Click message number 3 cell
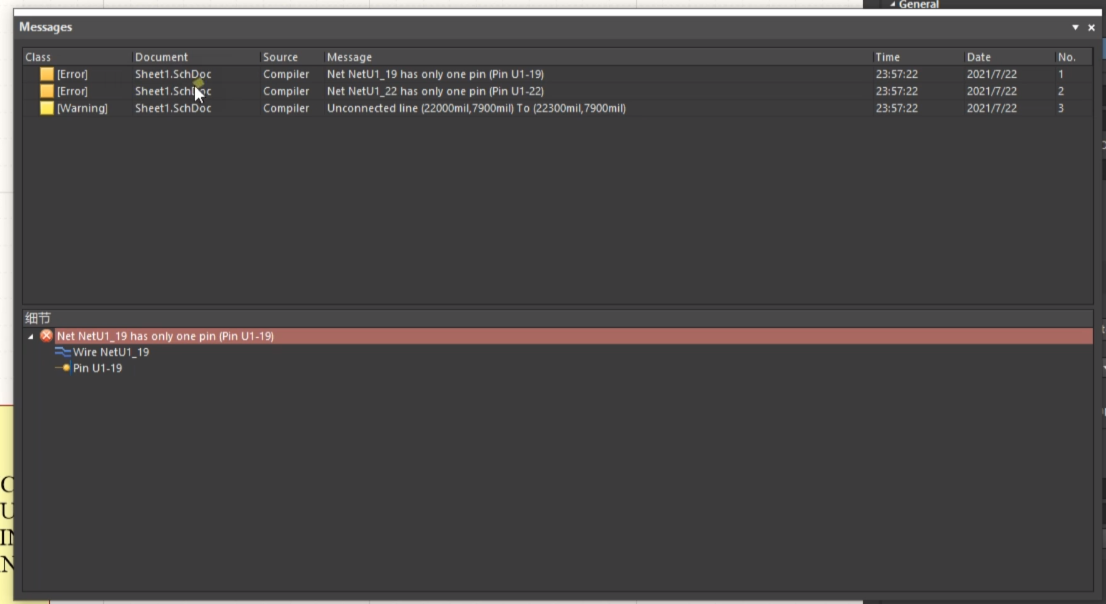The width and height of the screenshot is (1106, 604). click(x=1060, y=108)
